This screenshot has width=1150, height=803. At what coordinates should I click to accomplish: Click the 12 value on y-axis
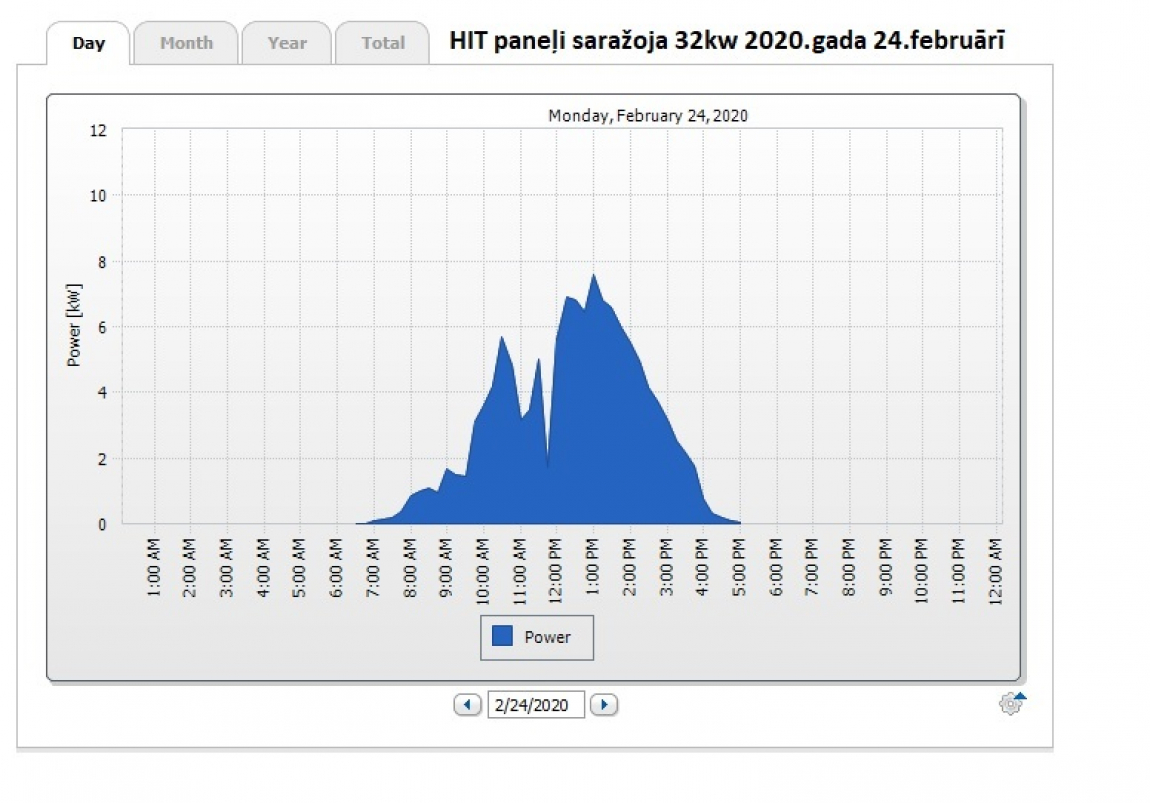coord(98,130)
